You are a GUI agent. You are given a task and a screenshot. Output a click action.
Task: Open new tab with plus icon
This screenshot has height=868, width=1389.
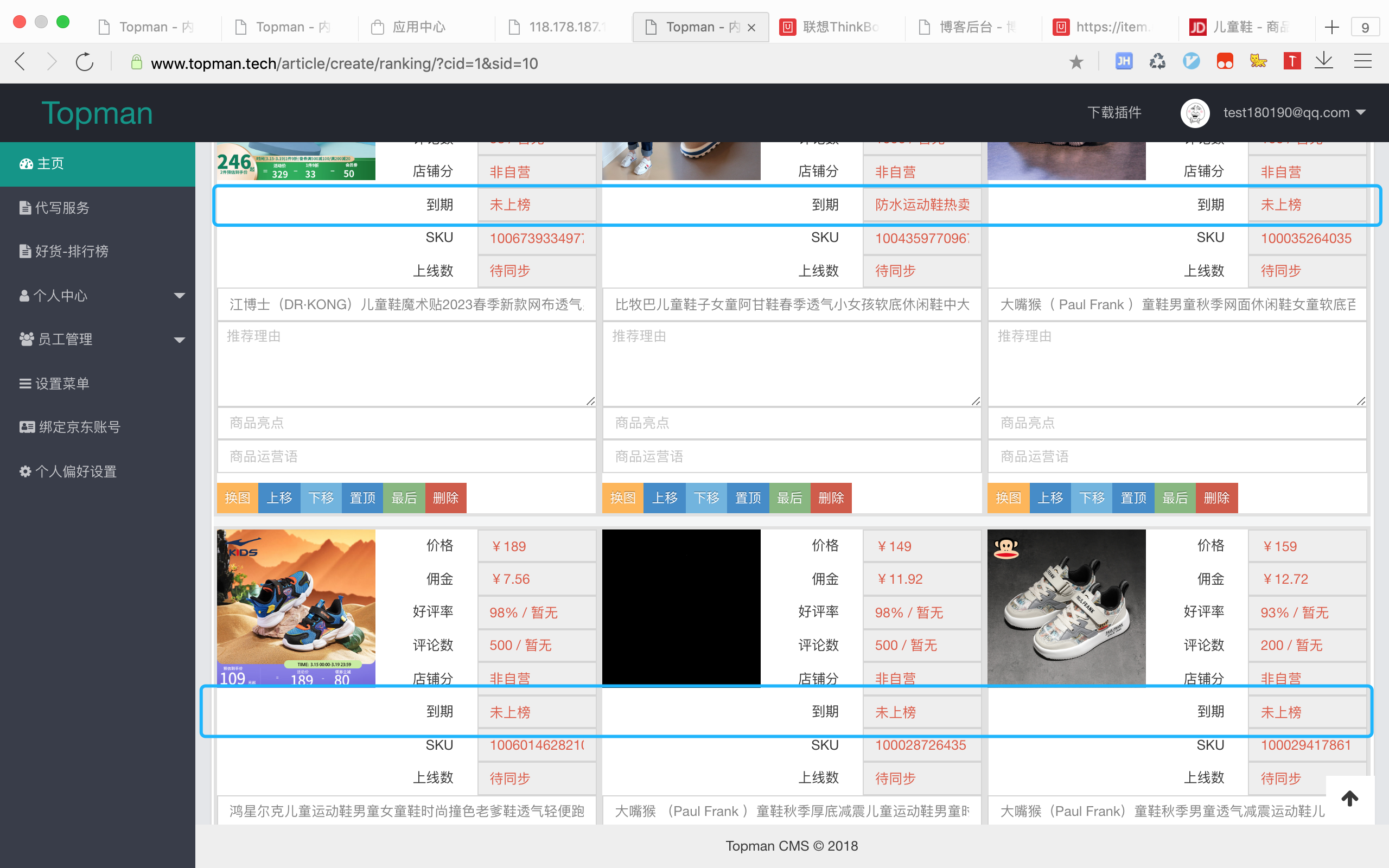tap(1331, 27)
